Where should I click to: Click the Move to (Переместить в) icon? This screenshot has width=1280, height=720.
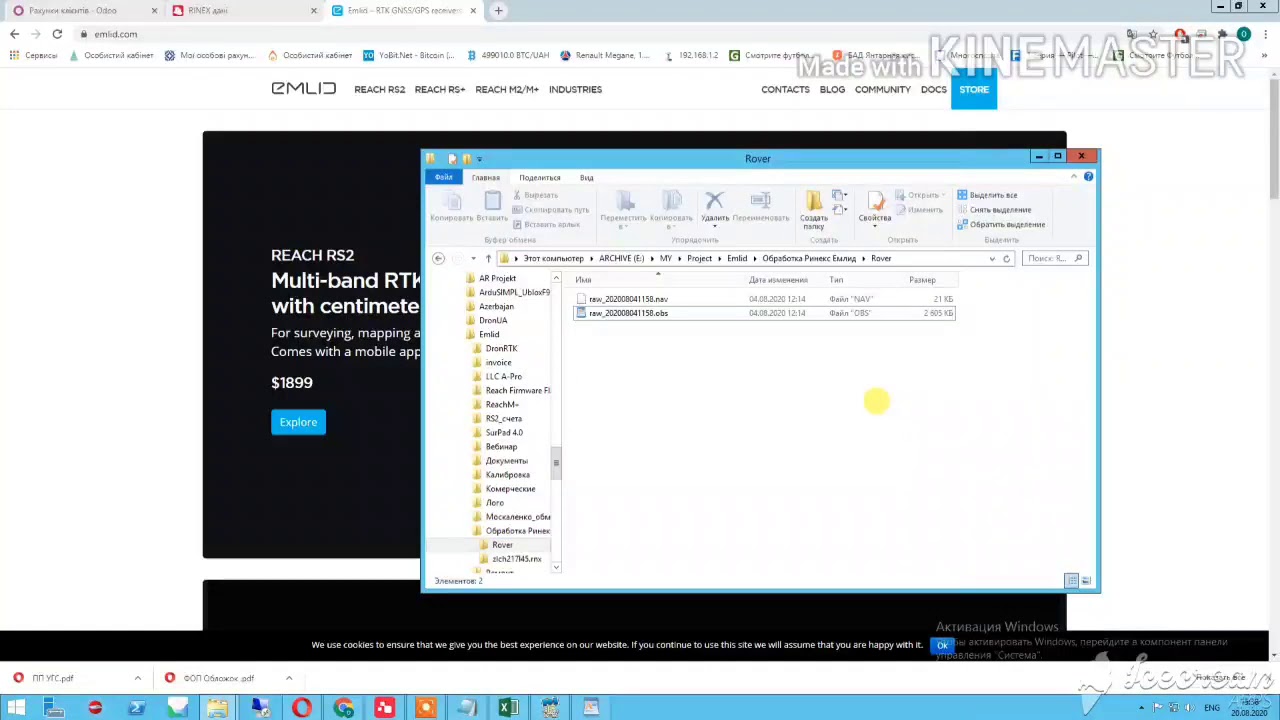(625, 202)
